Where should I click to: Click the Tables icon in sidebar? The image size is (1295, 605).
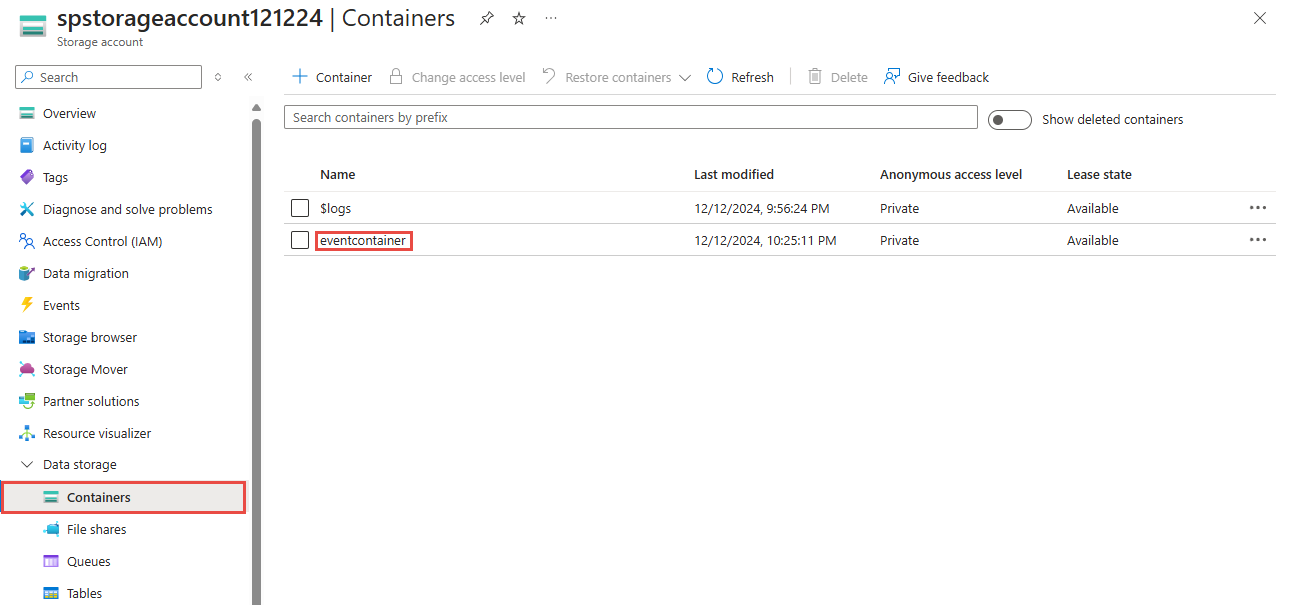coord(51,593)
